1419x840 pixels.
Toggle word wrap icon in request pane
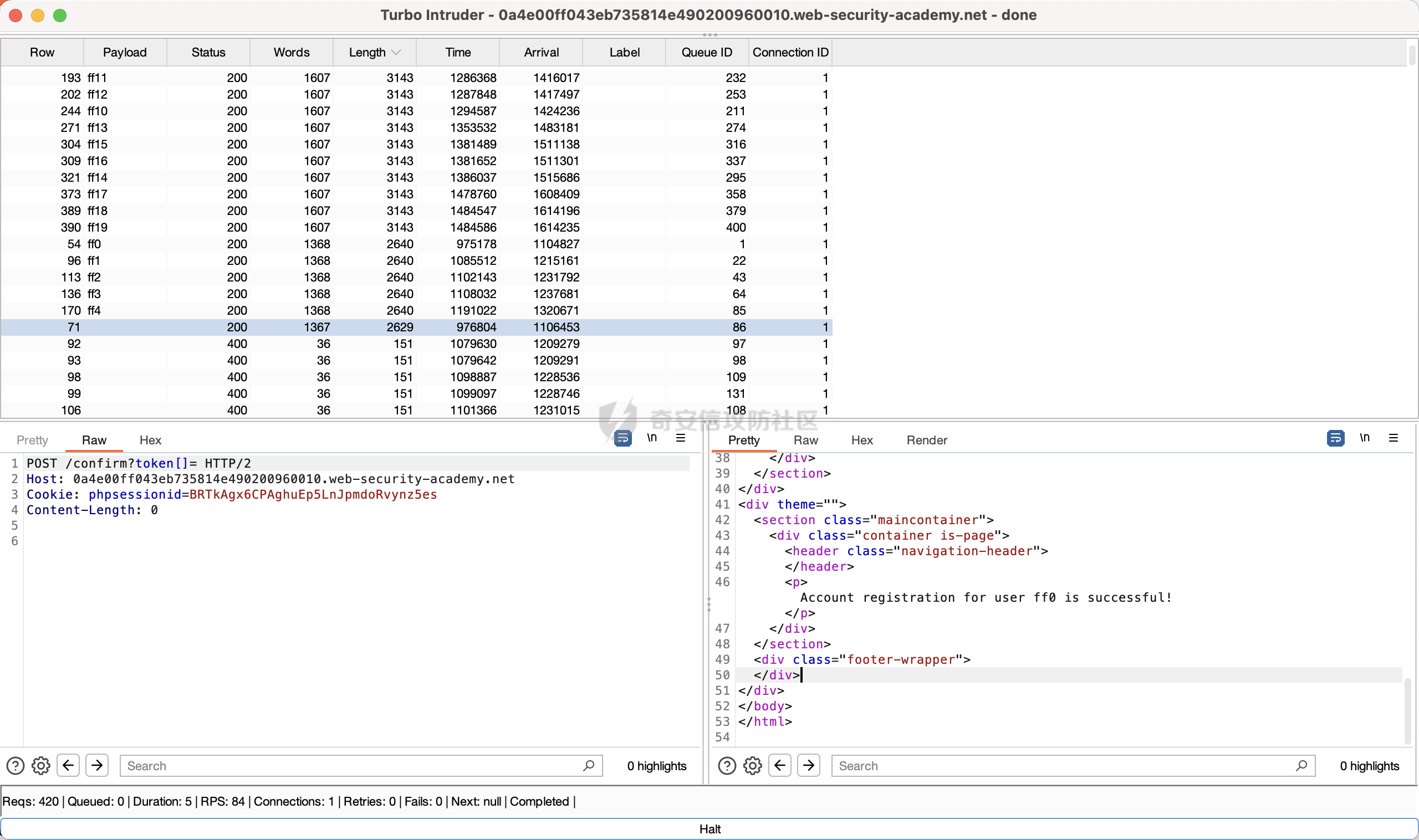(x=623, y=438)
